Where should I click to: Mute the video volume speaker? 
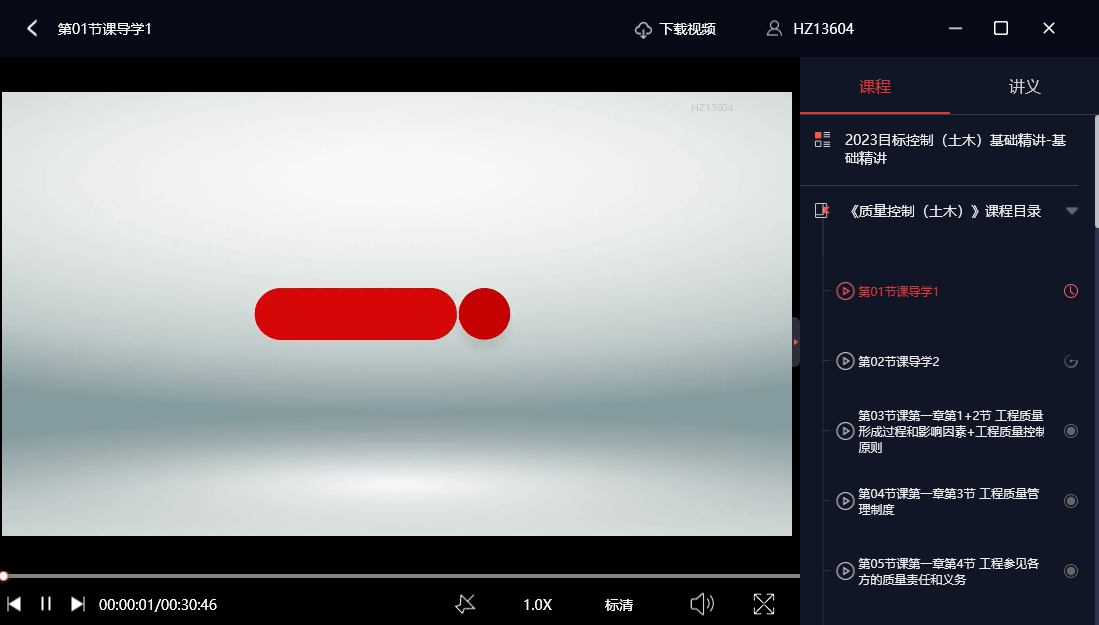click(702, 604)
